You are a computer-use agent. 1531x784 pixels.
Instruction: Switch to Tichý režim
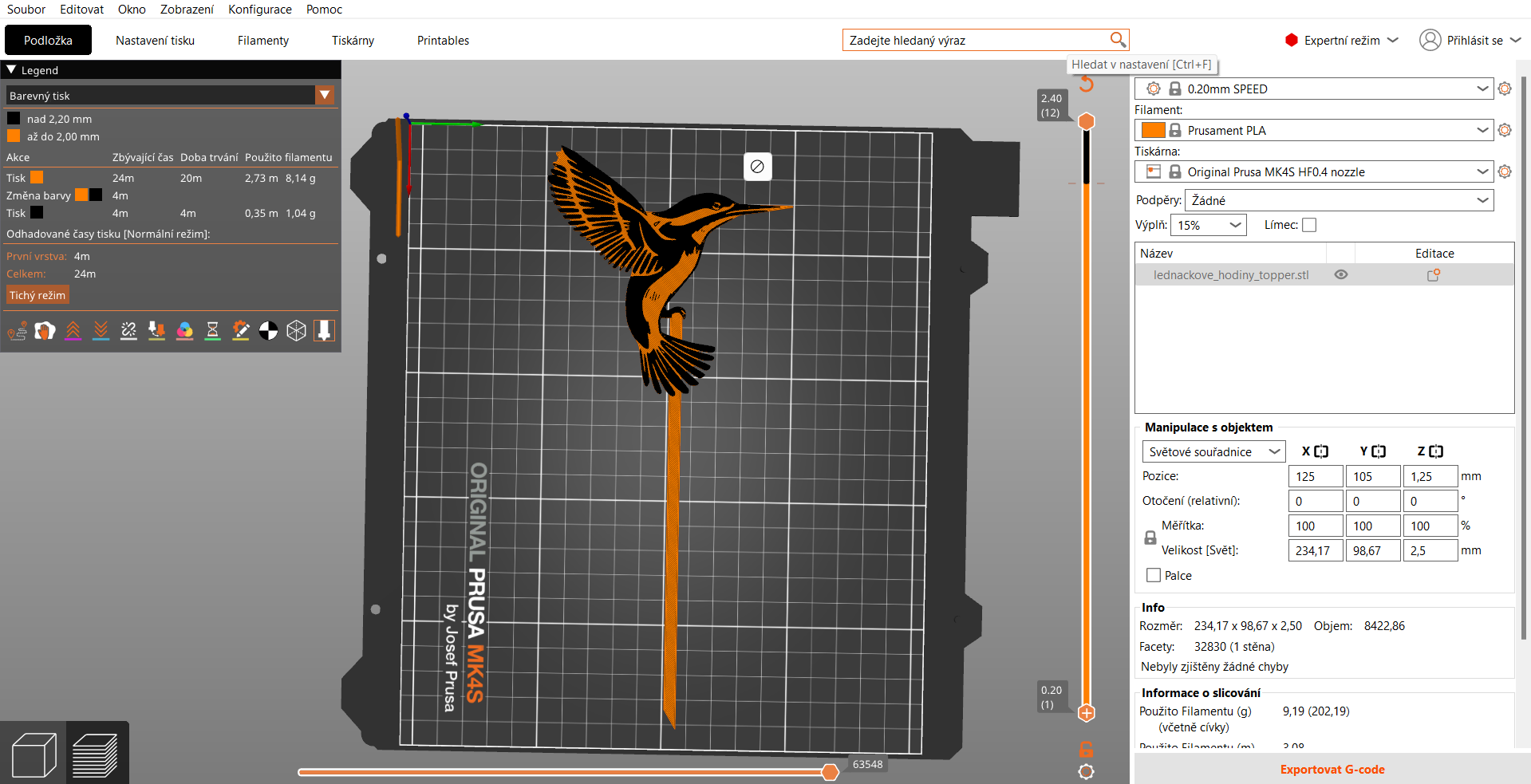point(37,295)
